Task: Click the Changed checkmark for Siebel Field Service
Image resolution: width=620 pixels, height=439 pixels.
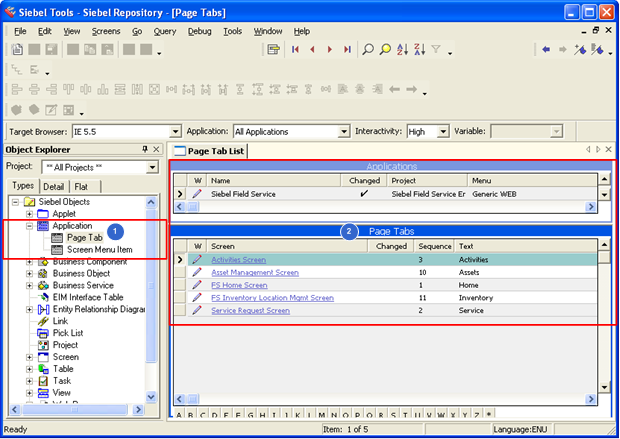Action: click(x=364, y=193)
